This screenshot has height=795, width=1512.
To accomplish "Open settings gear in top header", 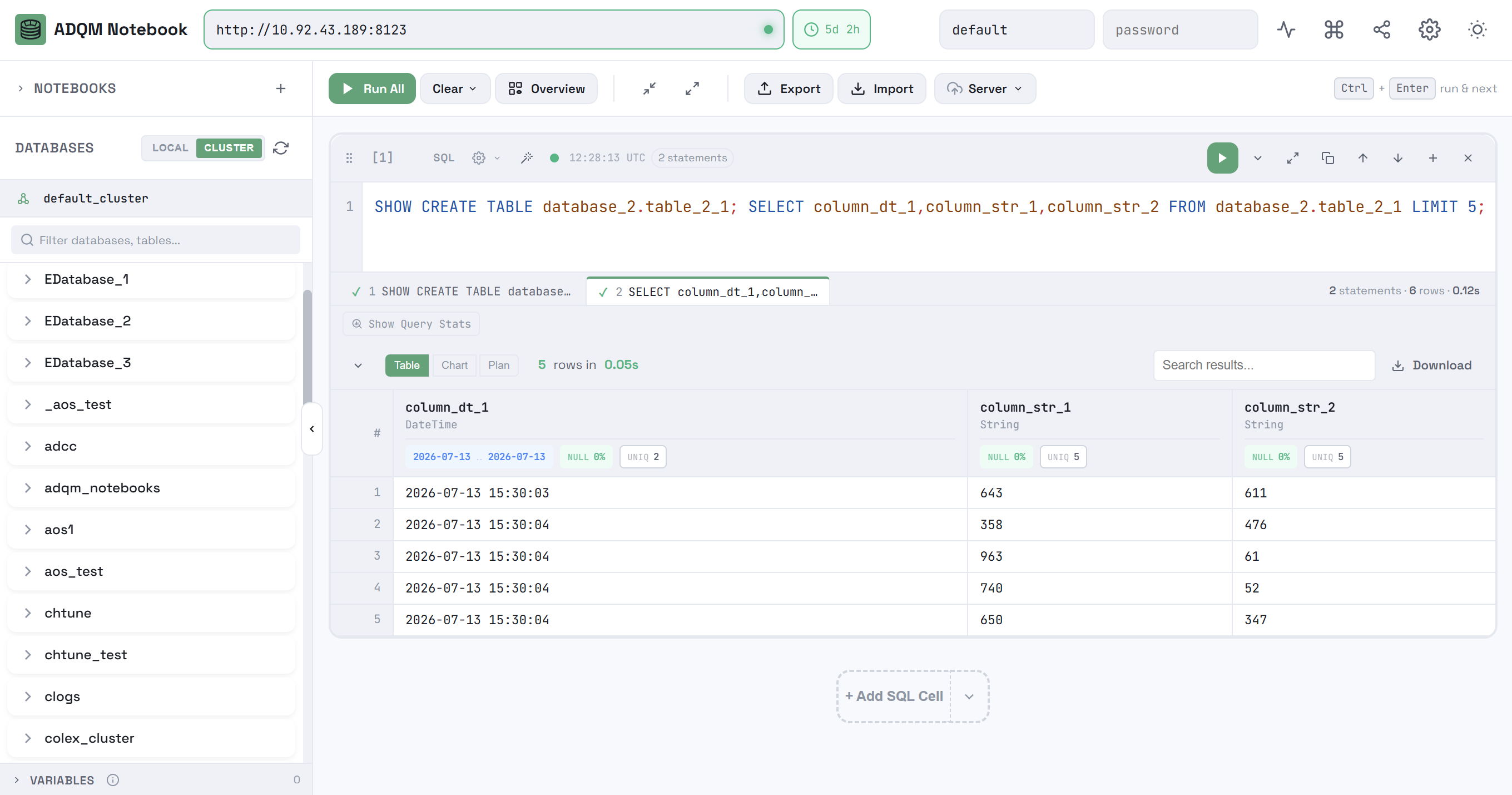I will [1429, 29].
